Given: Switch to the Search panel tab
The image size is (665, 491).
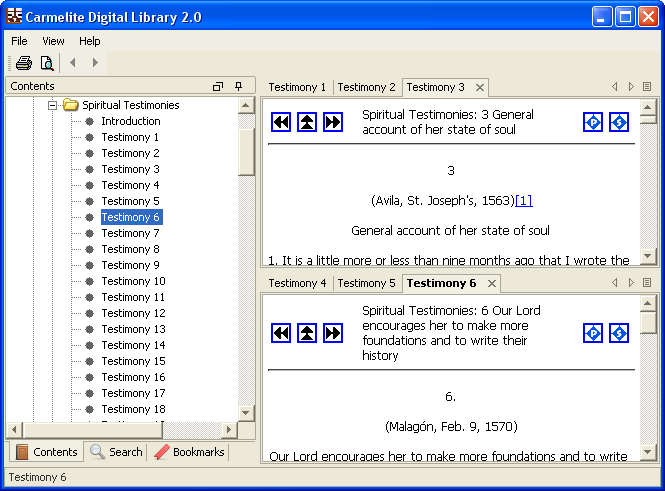Looking at the screenshot, I should (116, 452).
